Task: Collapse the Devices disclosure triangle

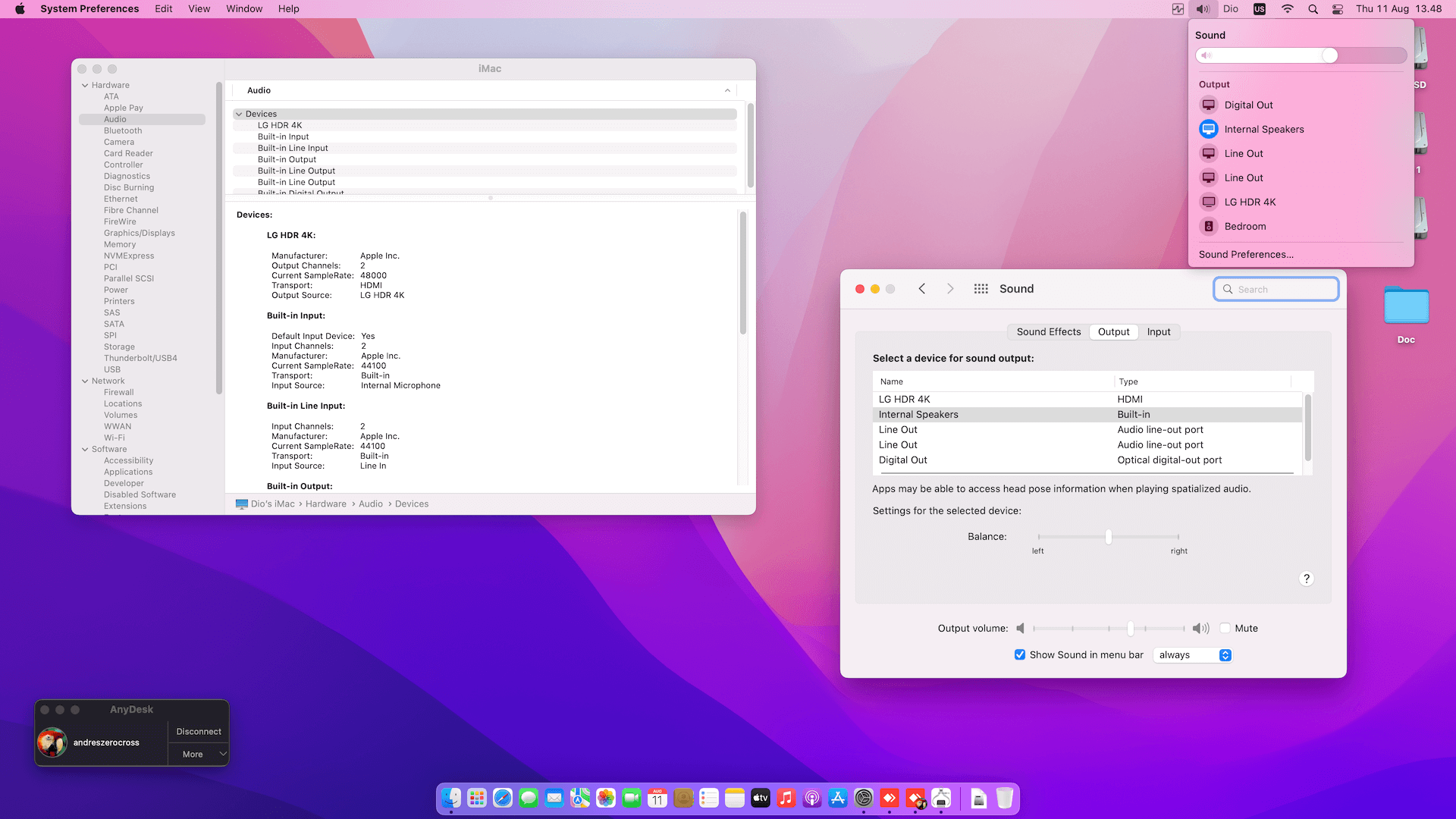Action: [x=239, y=115]
